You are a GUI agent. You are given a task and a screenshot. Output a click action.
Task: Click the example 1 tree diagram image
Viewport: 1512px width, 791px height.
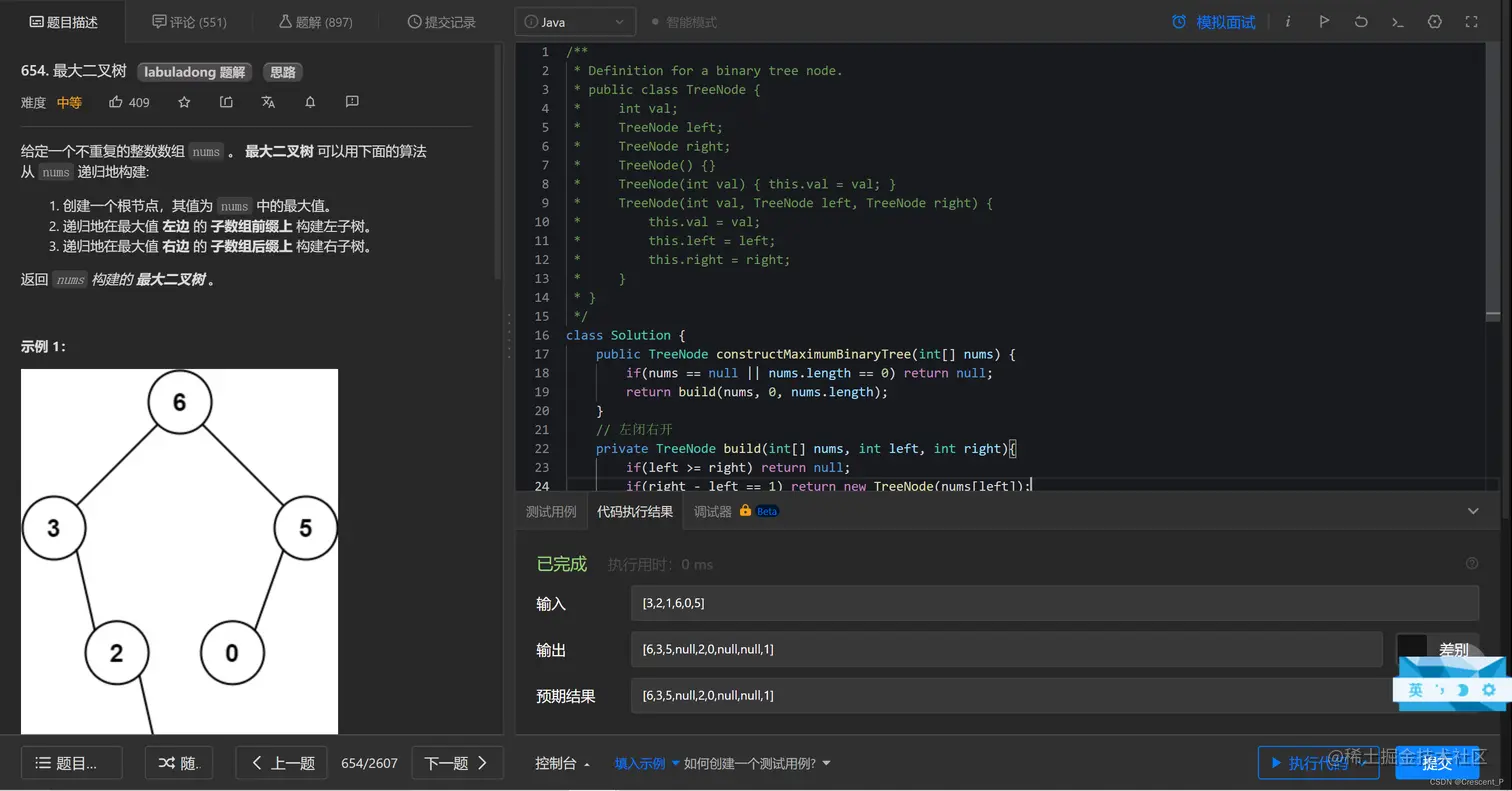[x=179, y=551]
